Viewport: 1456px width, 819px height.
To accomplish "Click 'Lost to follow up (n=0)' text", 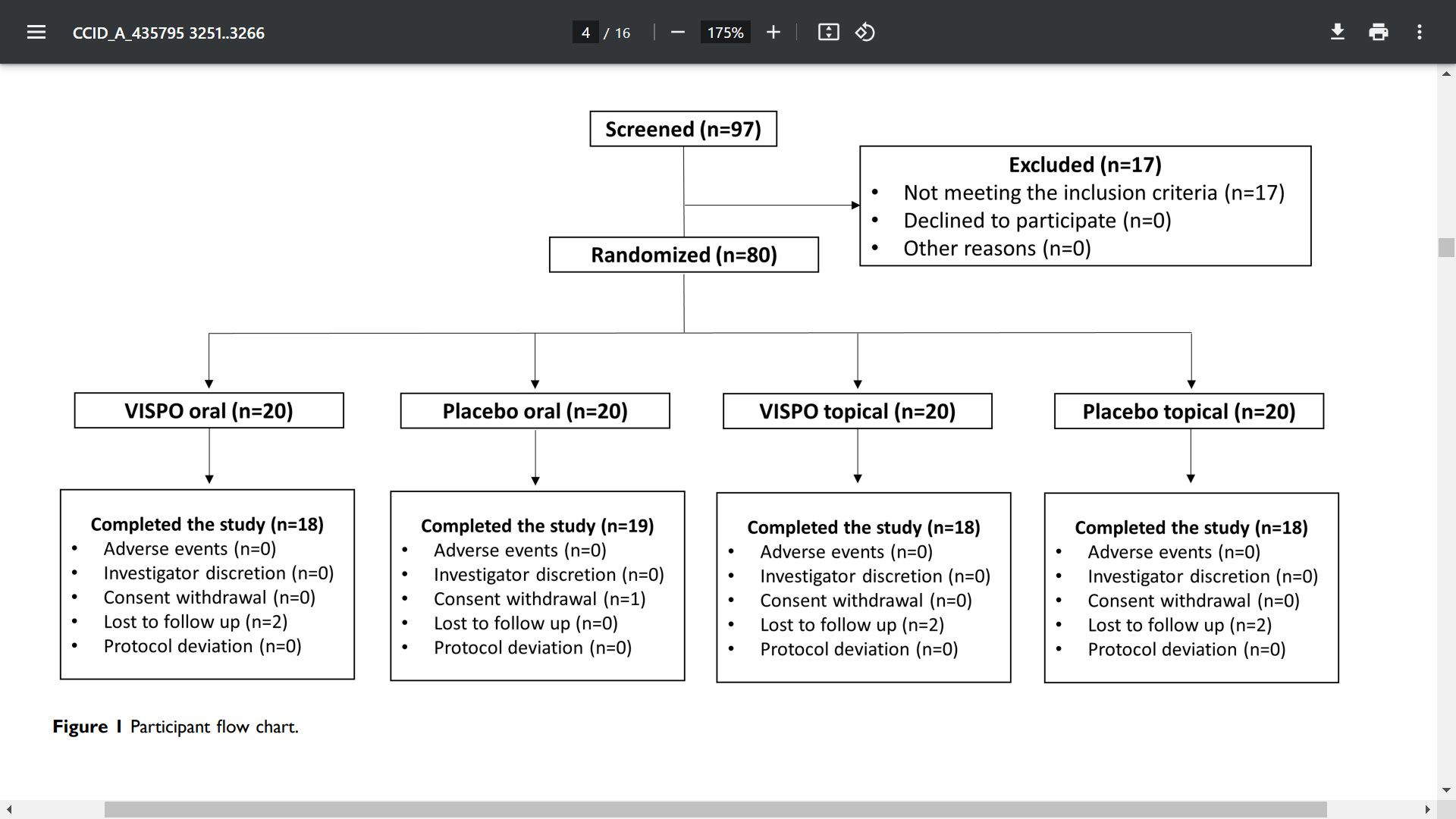I will [x=526, y=623].
